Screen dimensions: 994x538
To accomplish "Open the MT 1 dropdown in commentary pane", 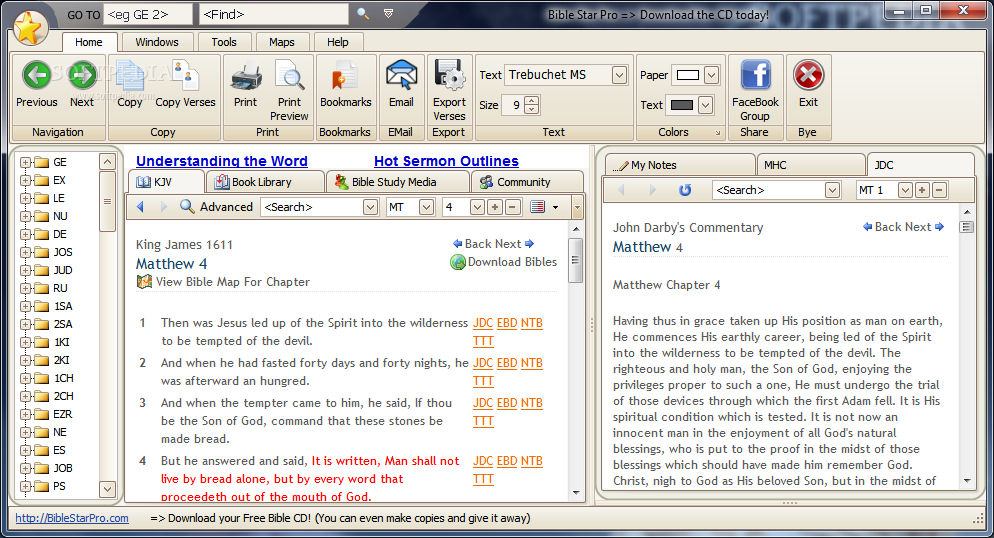I will 905,190.
